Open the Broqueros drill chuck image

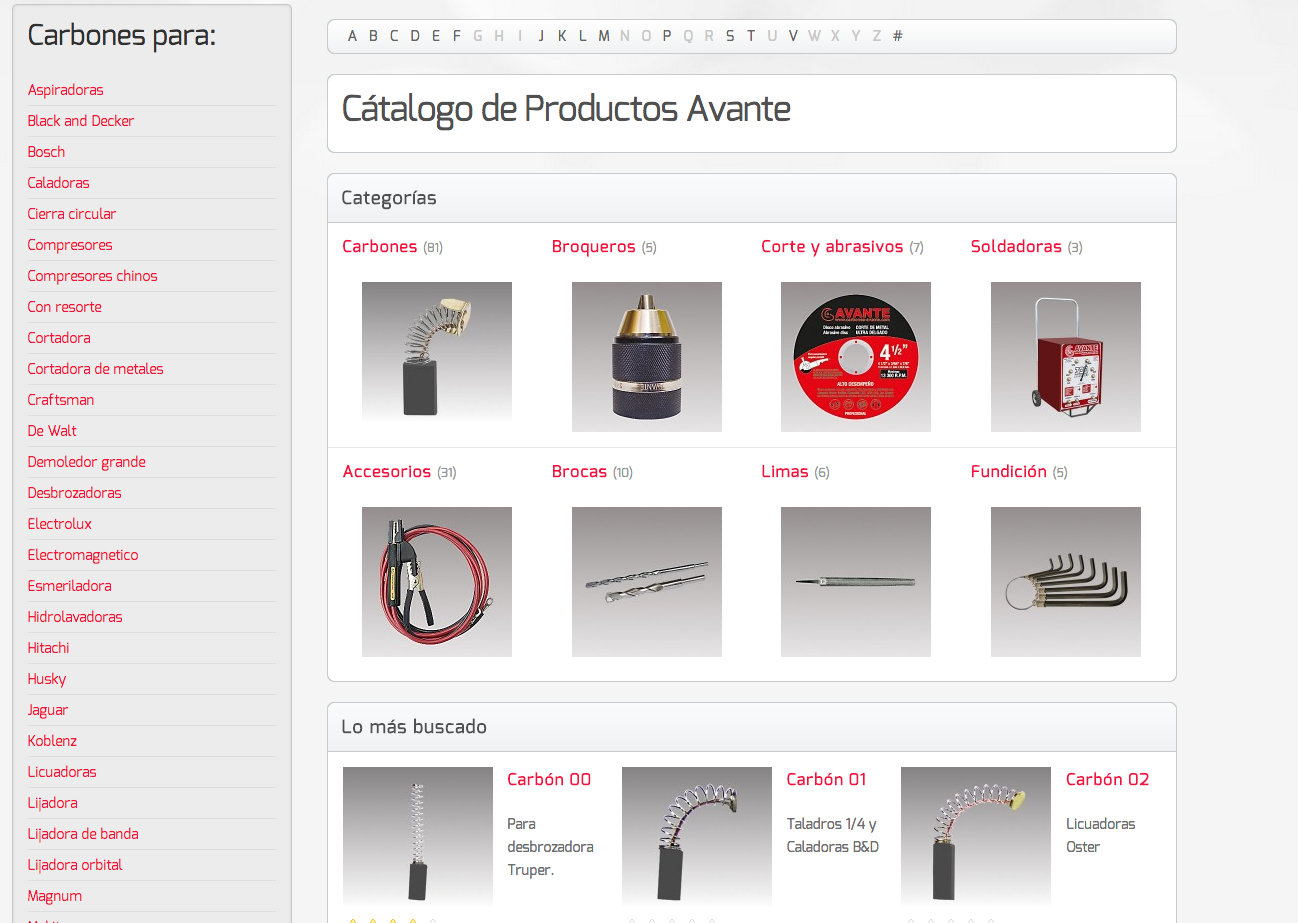[647, 357]
